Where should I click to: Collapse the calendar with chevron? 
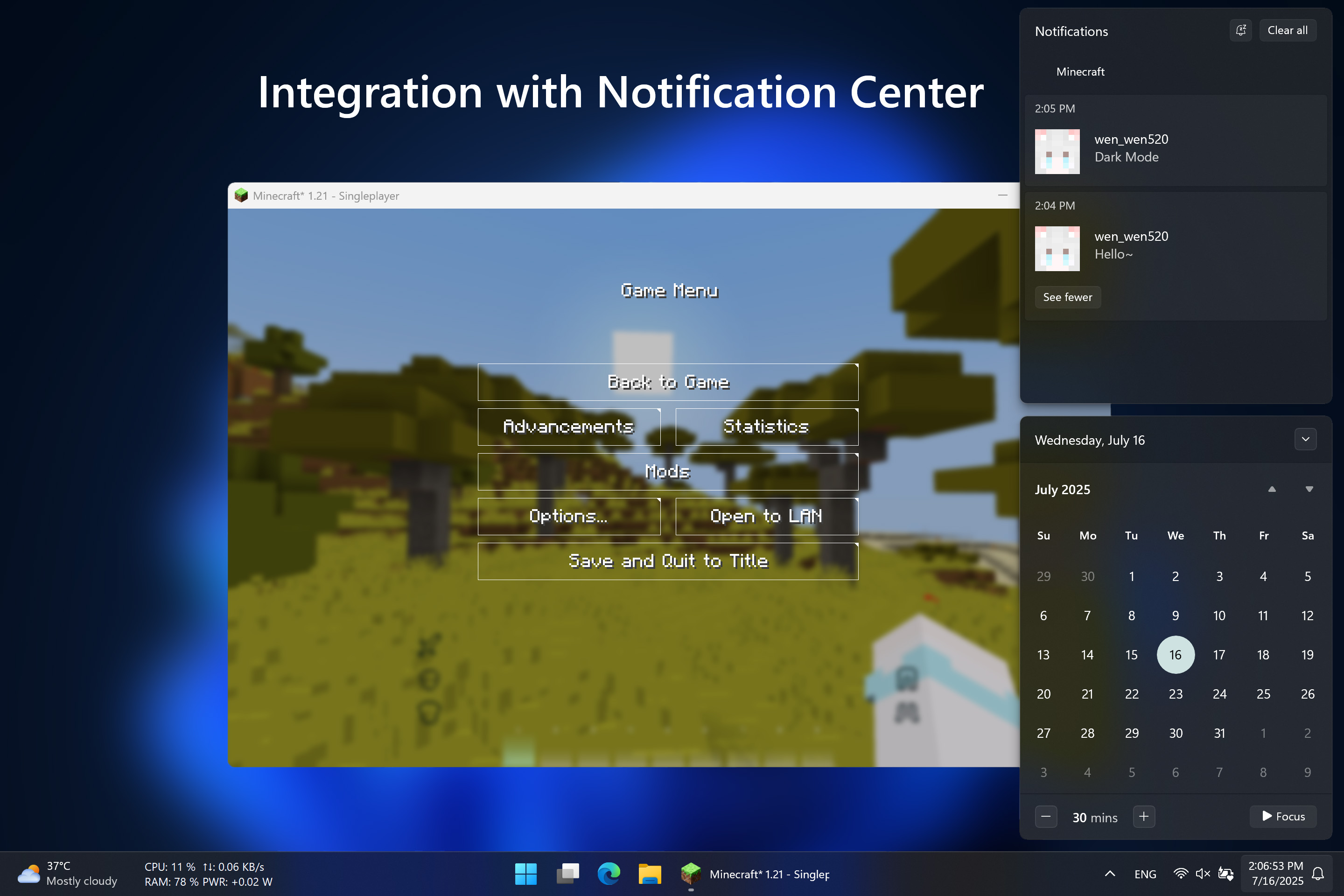click(1305, 440)
